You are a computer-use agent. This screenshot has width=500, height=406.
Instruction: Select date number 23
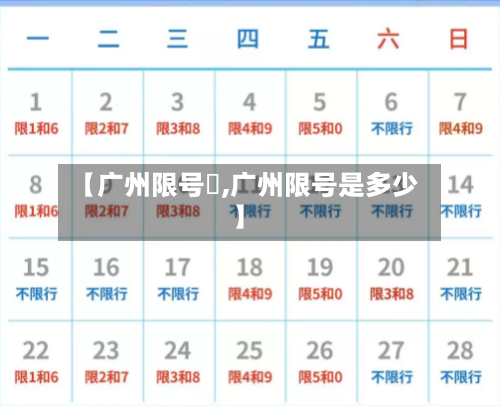click(x=106, y=351)
